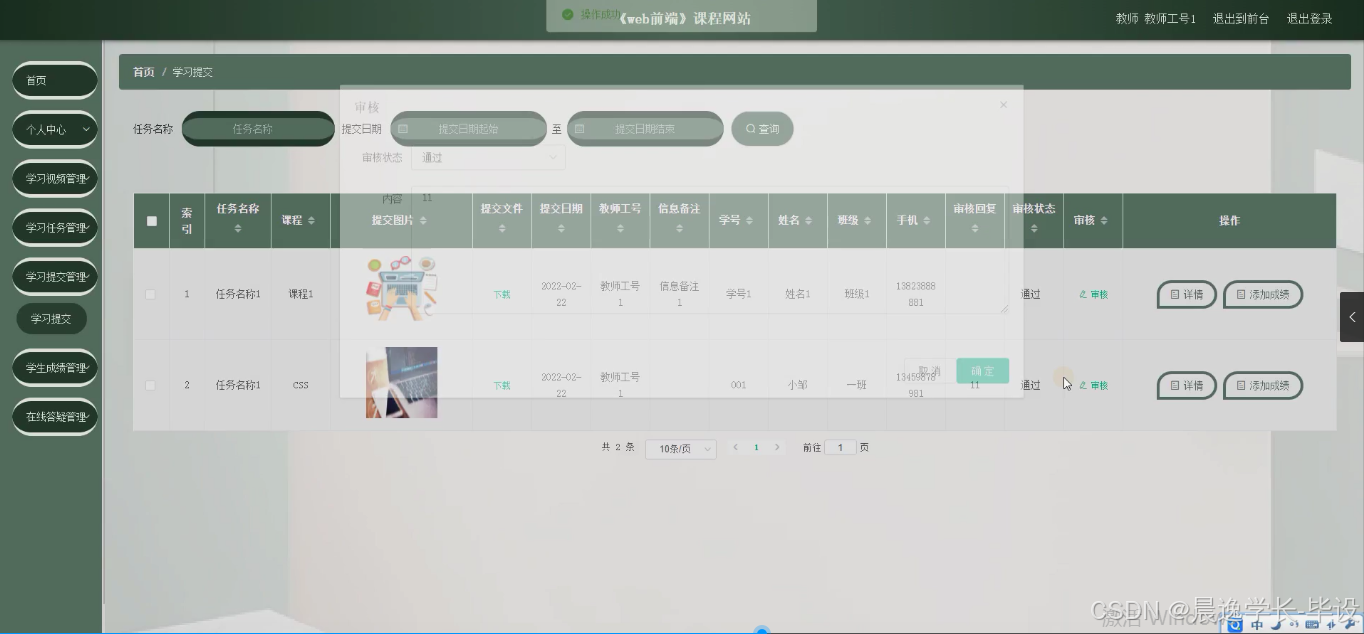The image size is (1364, 634).
Task: Click 添加成绩 for row 课程1
Action: pos(1263,294)
